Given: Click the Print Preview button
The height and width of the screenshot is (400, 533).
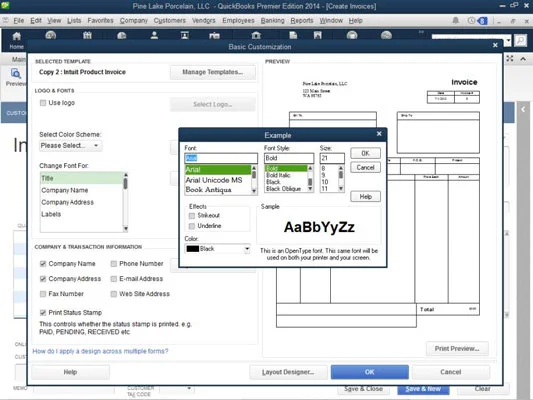Looking at the screenshot, I should 457,349.
